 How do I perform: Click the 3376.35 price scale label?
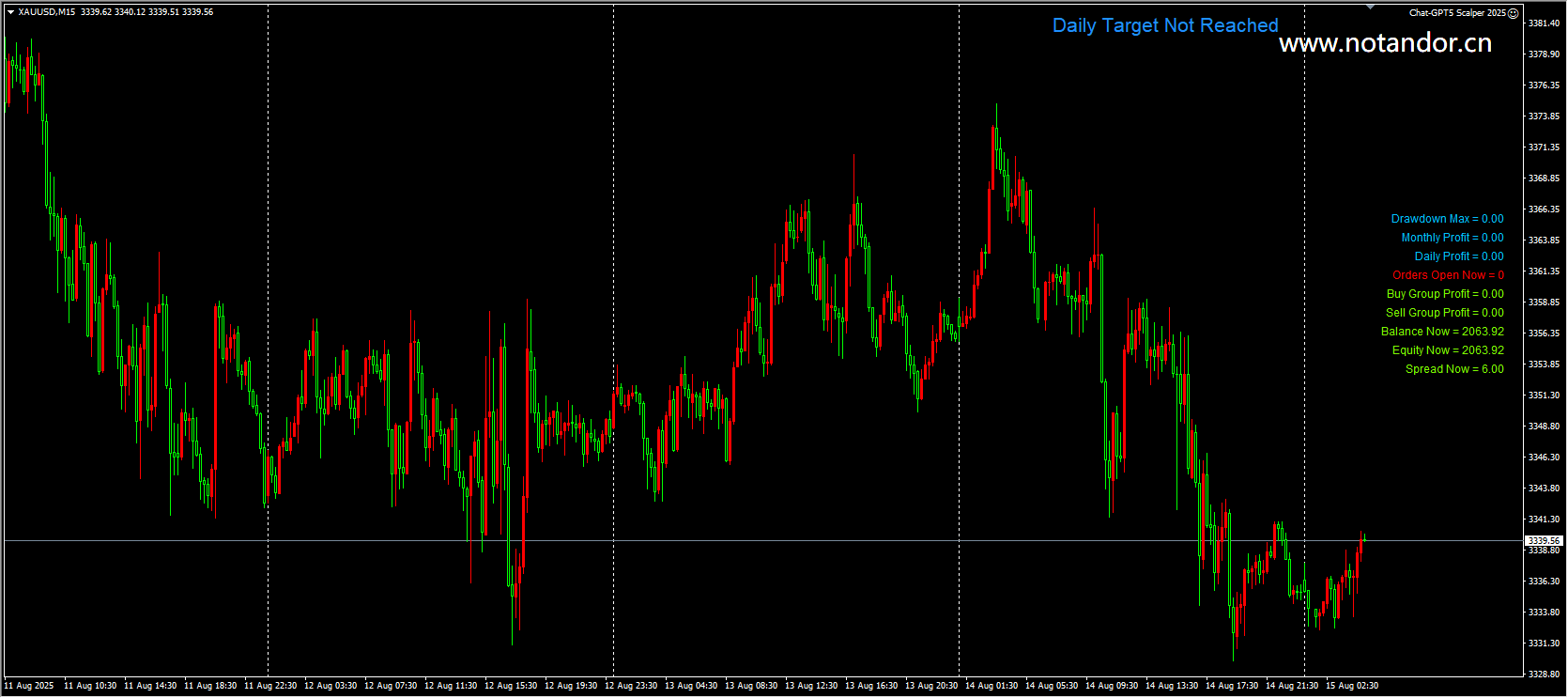(x=1545, y=85)
